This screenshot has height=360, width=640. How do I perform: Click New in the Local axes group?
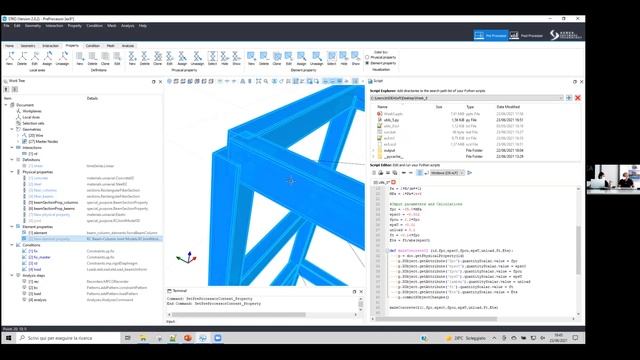(9, 58)
